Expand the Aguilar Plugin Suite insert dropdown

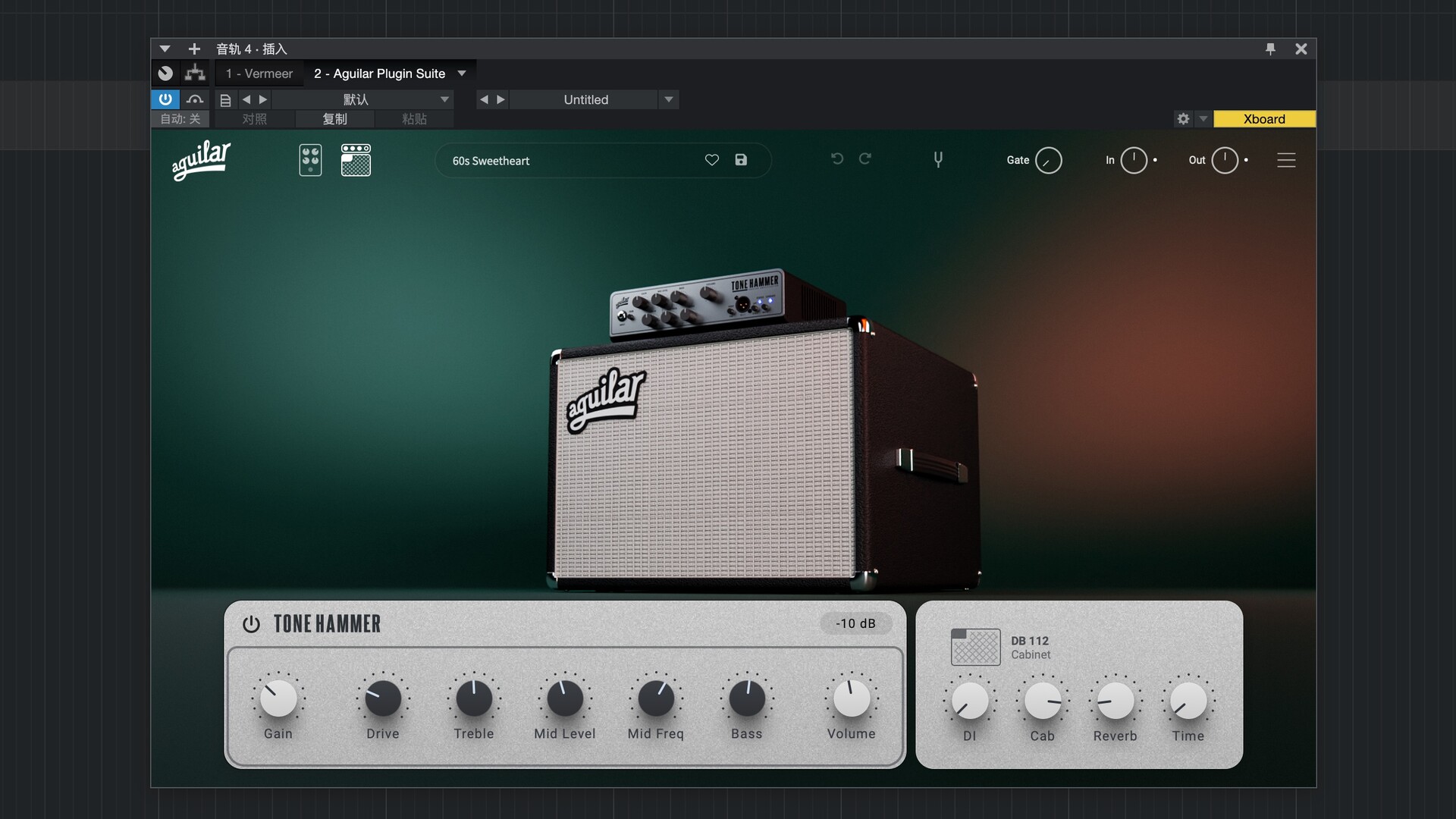coord(462,74)
